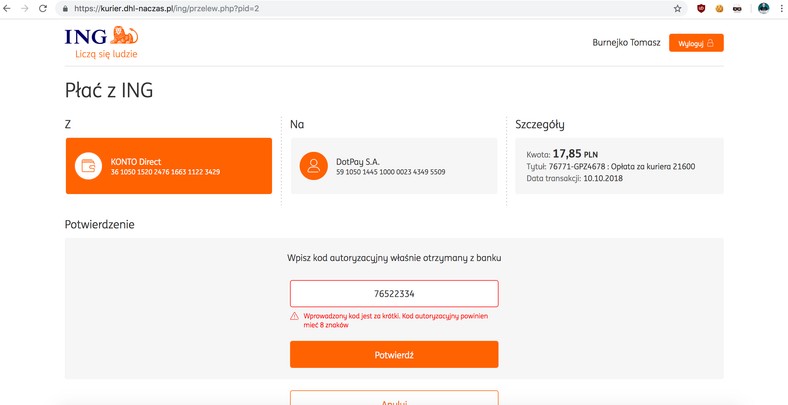
Task: Click the cookie extension icon
Action: (x=719, y=8)
